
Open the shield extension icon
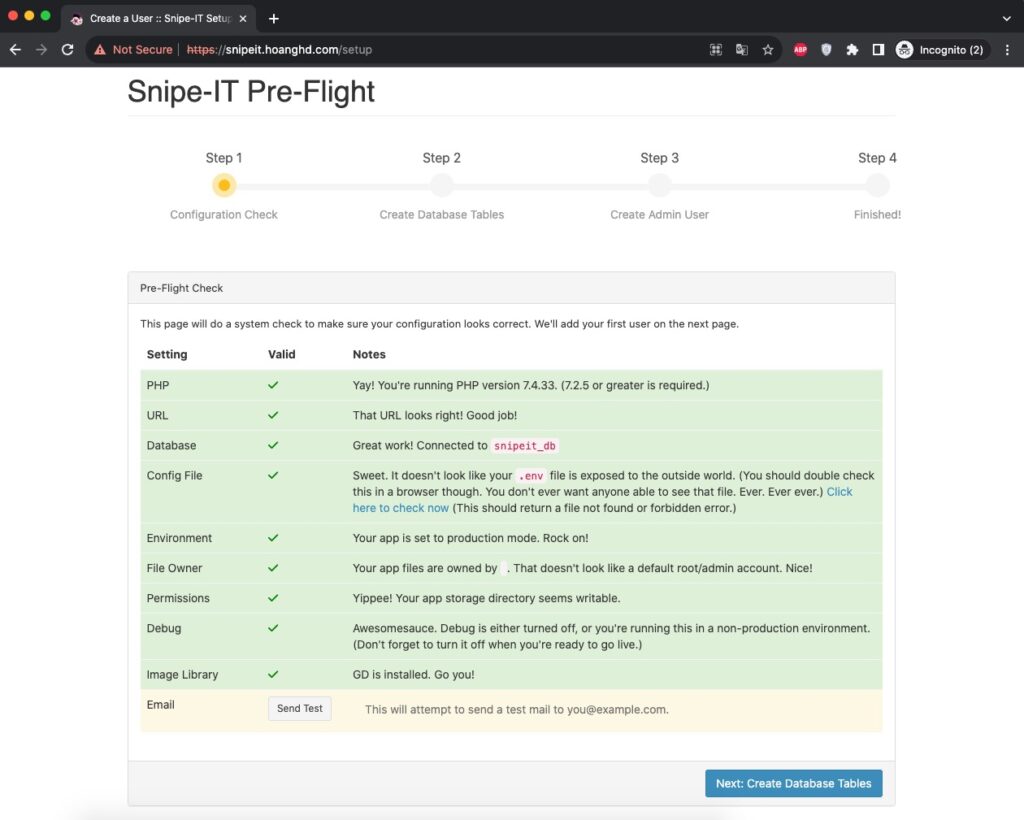[x=826, y=50]
